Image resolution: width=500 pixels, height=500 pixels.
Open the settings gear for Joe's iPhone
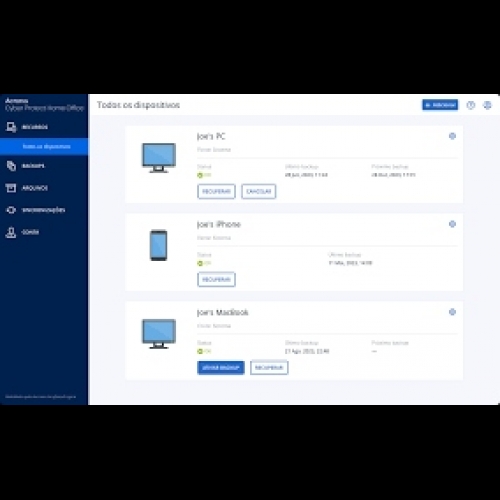(x=452, y=224)
